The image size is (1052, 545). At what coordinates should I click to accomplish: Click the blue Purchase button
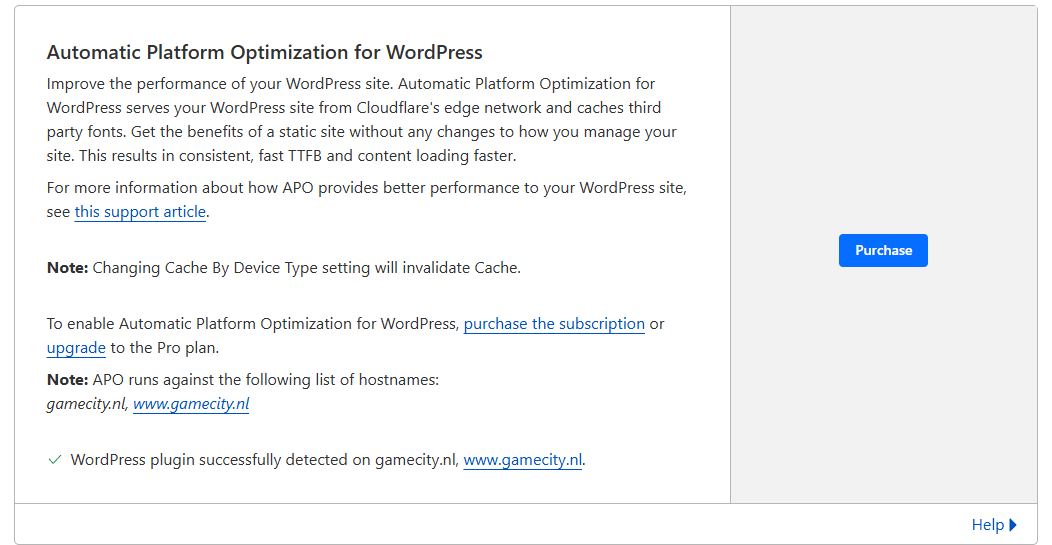[883, 251]
